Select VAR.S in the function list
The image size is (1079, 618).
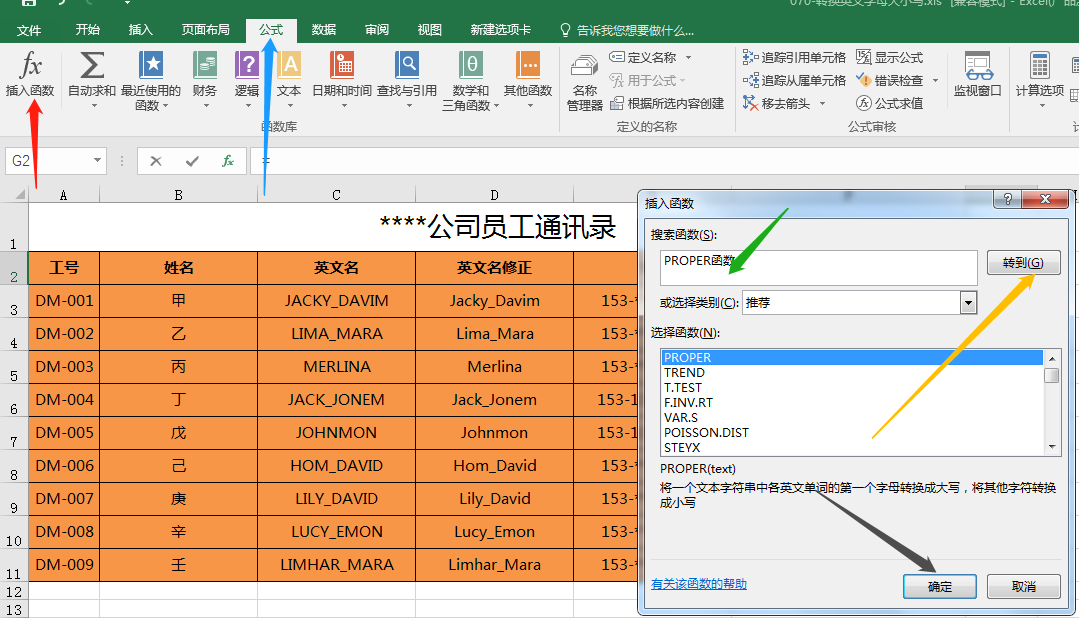852,418
